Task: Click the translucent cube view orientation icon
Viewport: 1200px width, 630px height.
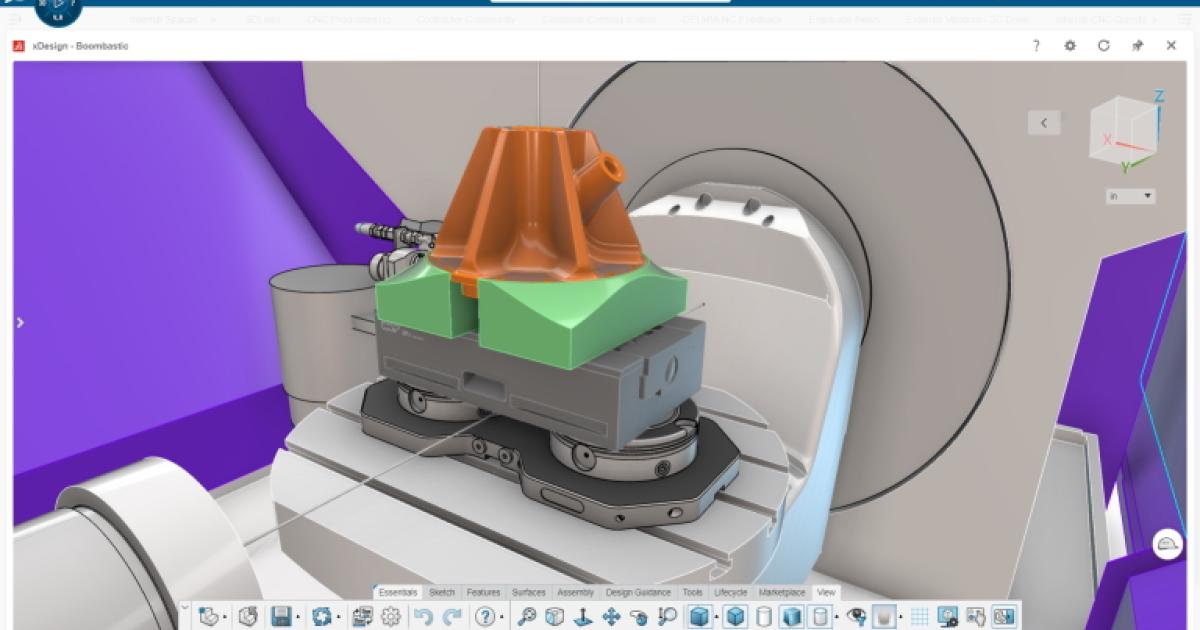Action: [x=555, y=617]
